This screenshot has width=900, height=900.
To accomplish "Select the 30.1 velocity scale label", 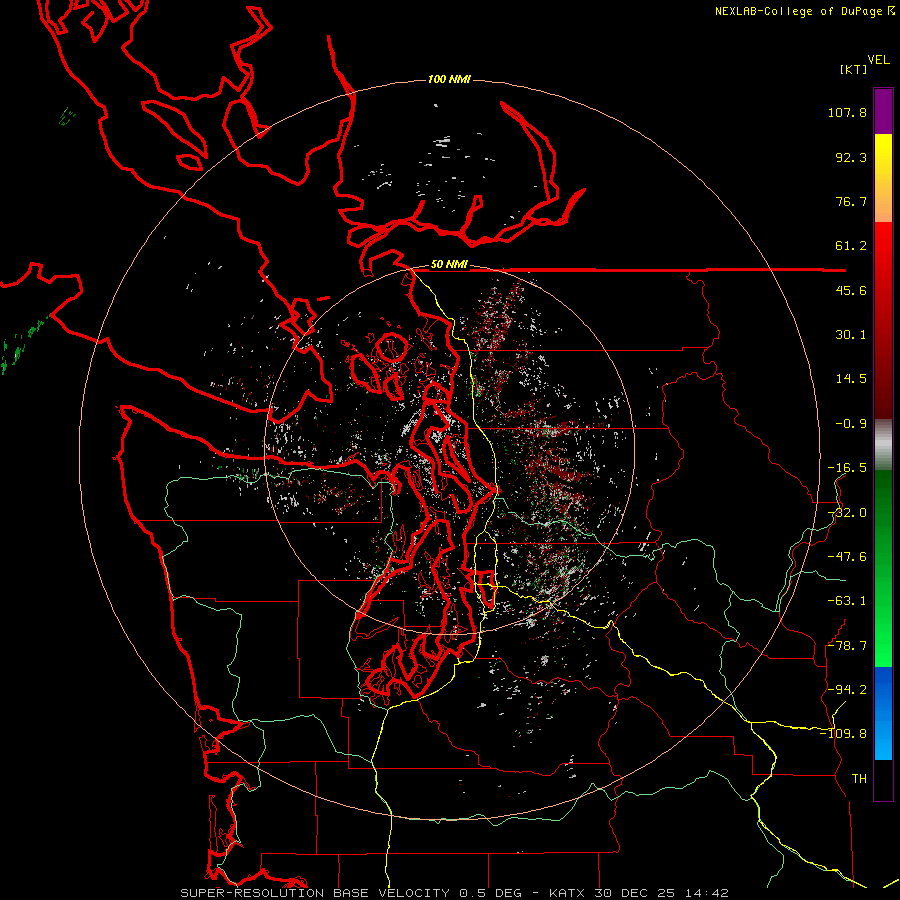I will [851, 335].
